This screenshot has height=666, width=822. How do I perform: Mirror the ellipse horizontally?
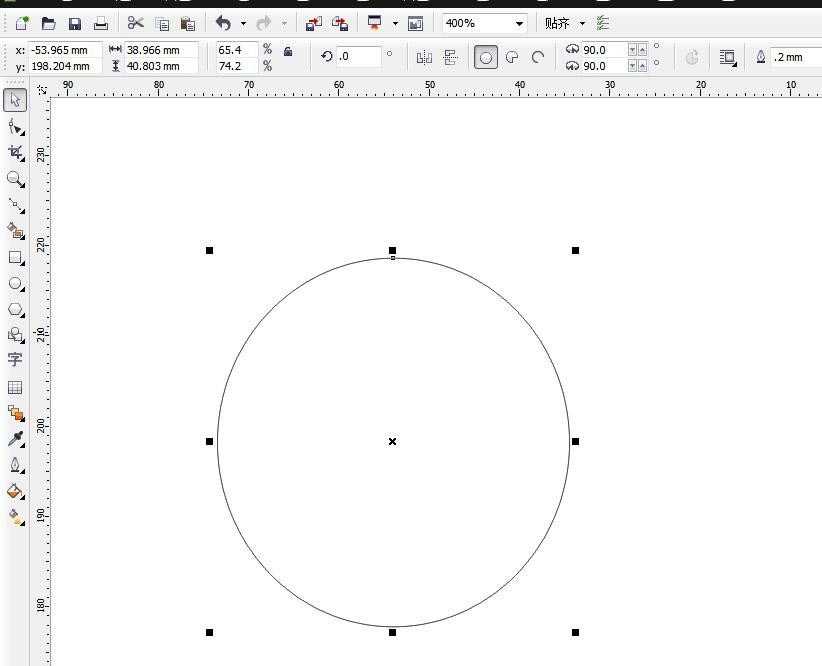pos(424,57)
